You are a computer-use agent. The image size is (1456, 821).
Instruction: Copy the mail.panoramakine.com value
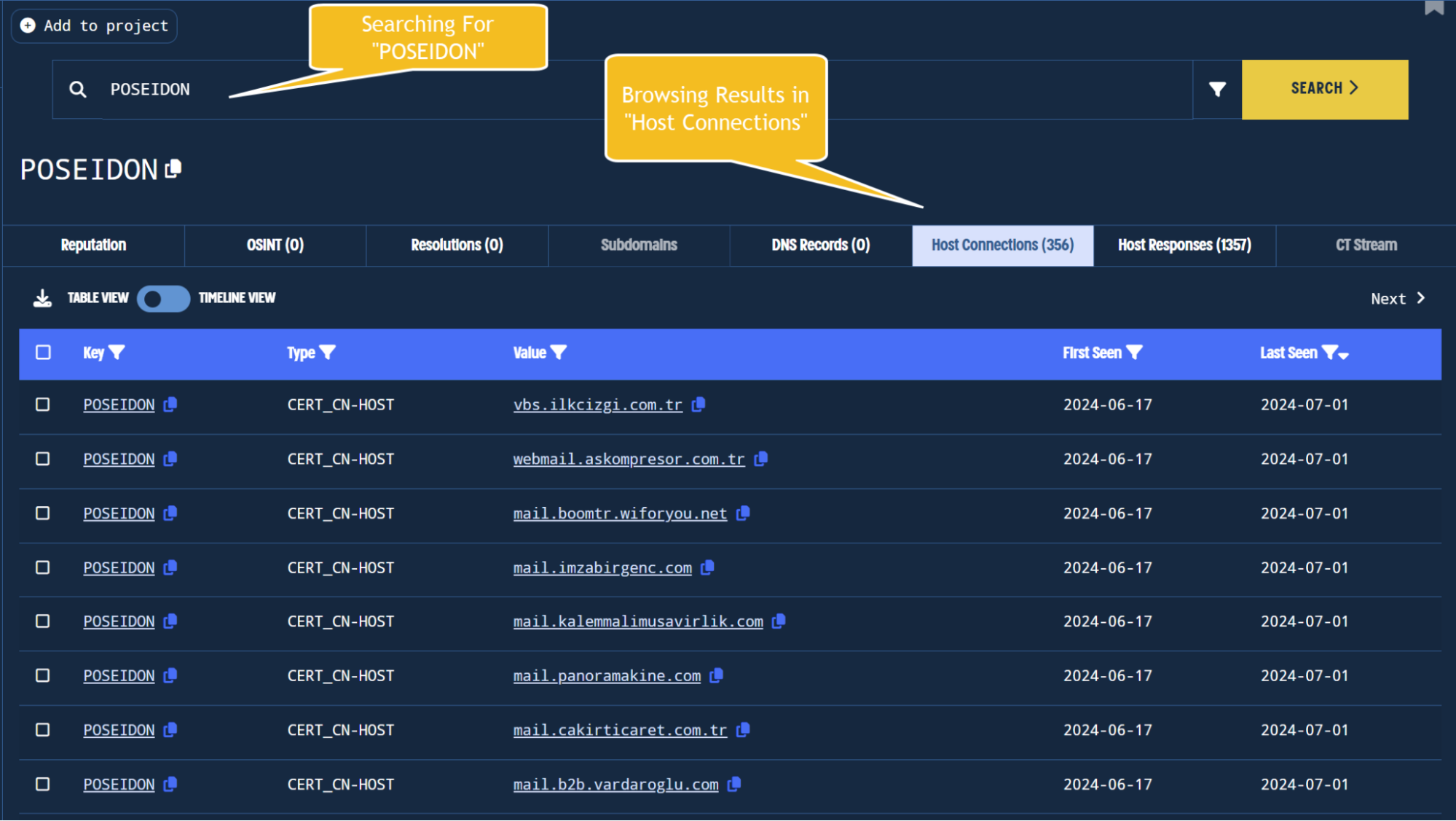click(717, 676)
